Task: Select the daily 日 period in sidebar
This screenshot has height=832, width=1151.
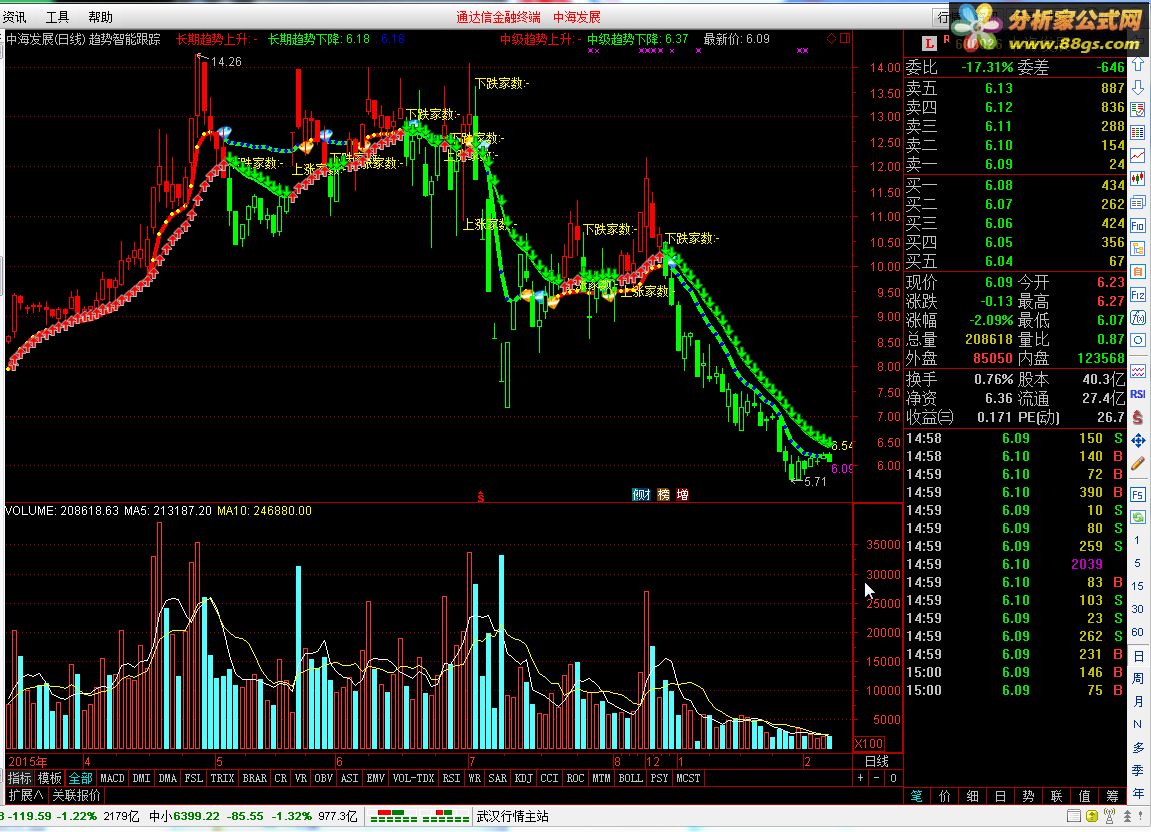Action: tap(1138, 655)
